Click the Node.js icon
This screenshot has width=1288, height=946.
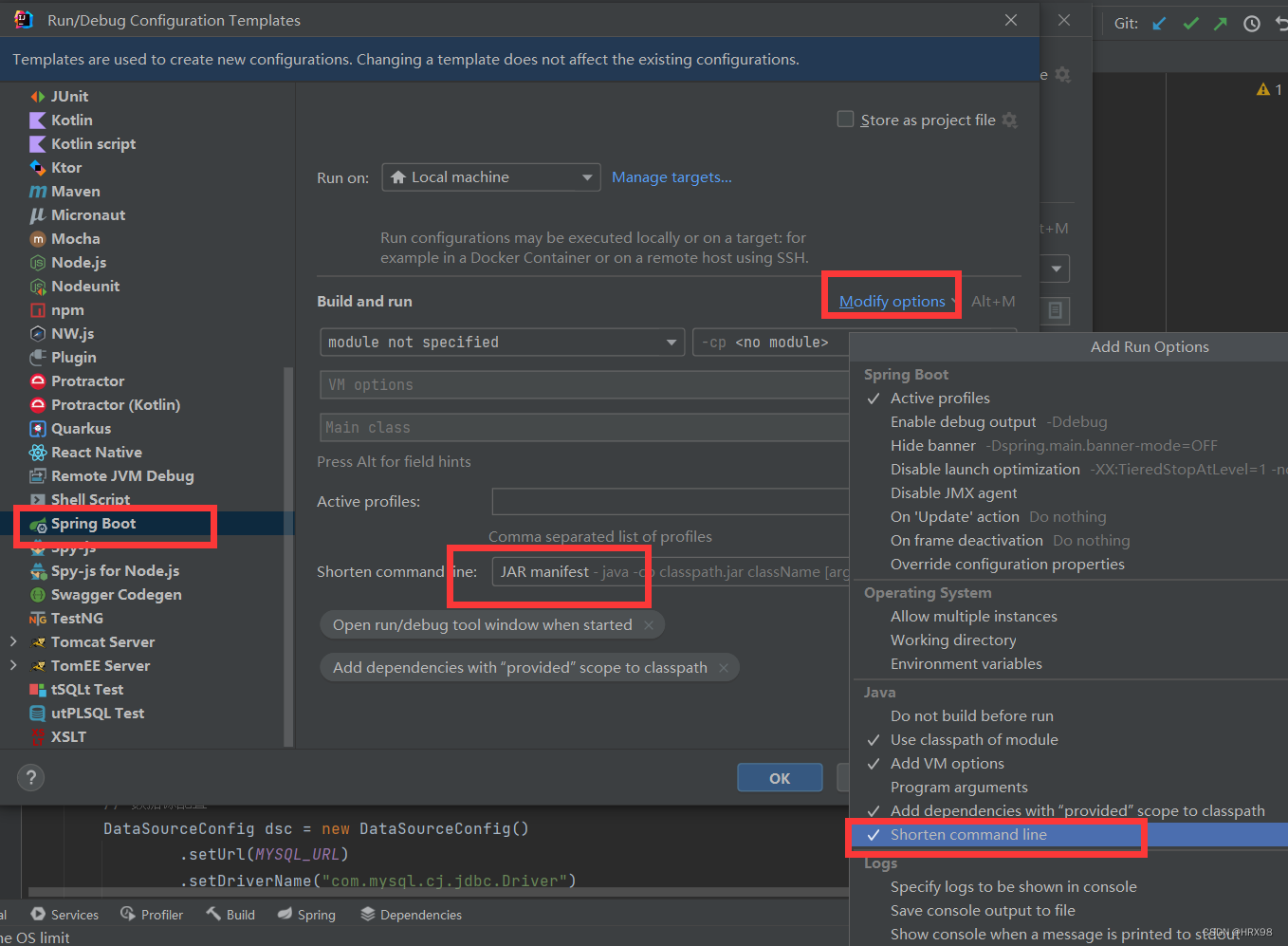click(38, 263)
